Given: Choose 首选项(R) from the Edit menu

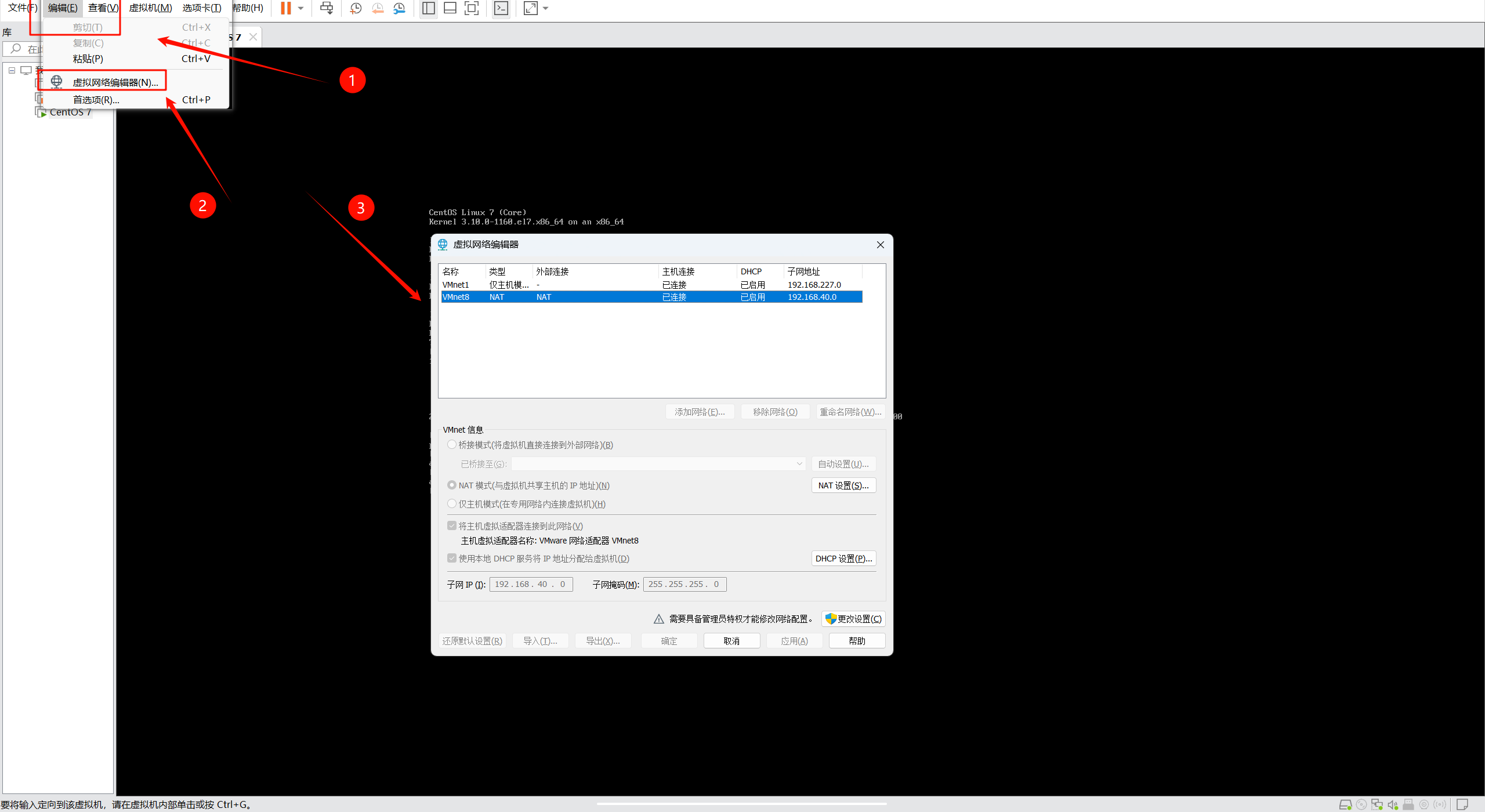Looking at the screenshot, I should pyautogui.click(x=96, y=100).
